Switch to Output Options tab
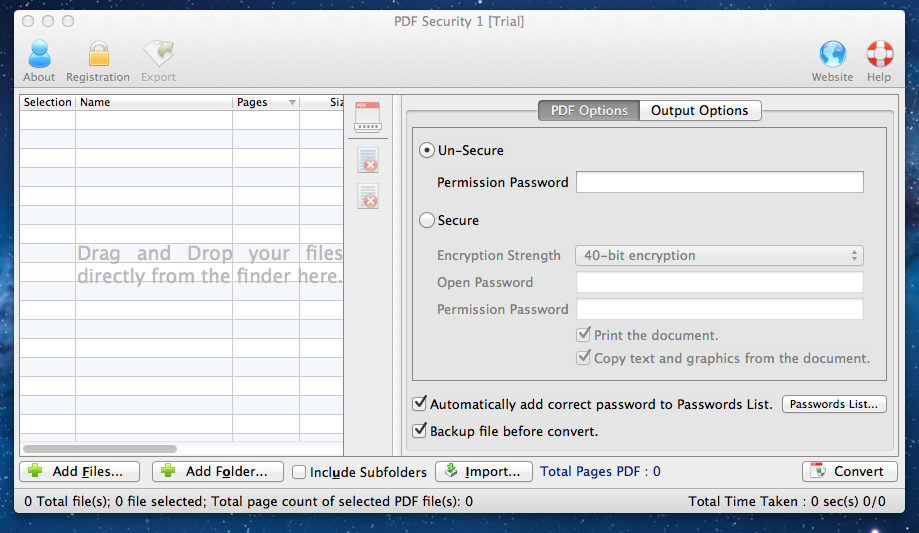Image resolution: width=919 pixels, height=533 pixels. point(700,110)
